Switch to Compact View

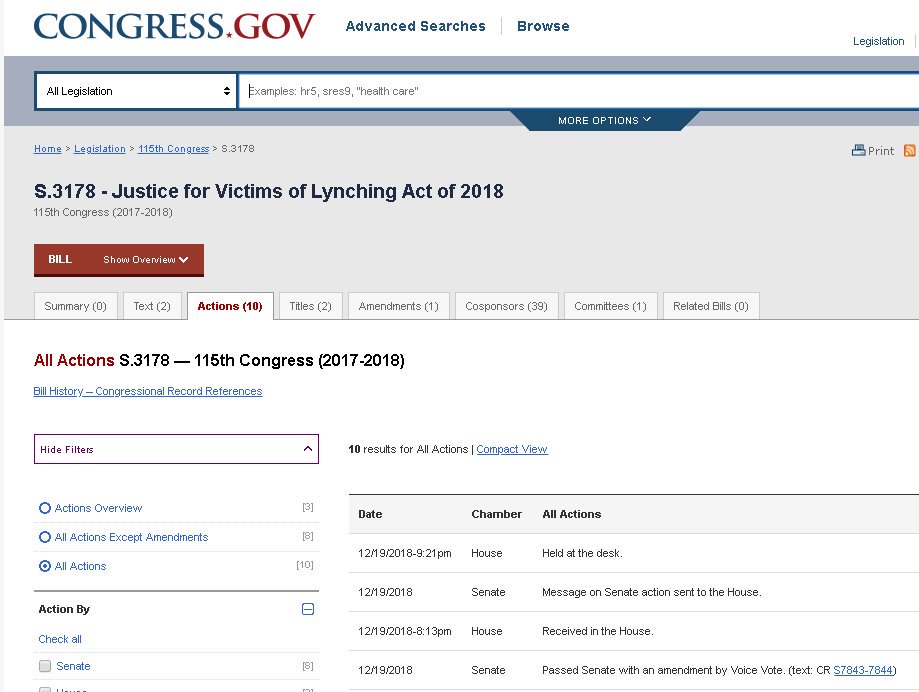pyautogui.click(x=512, y=449)
